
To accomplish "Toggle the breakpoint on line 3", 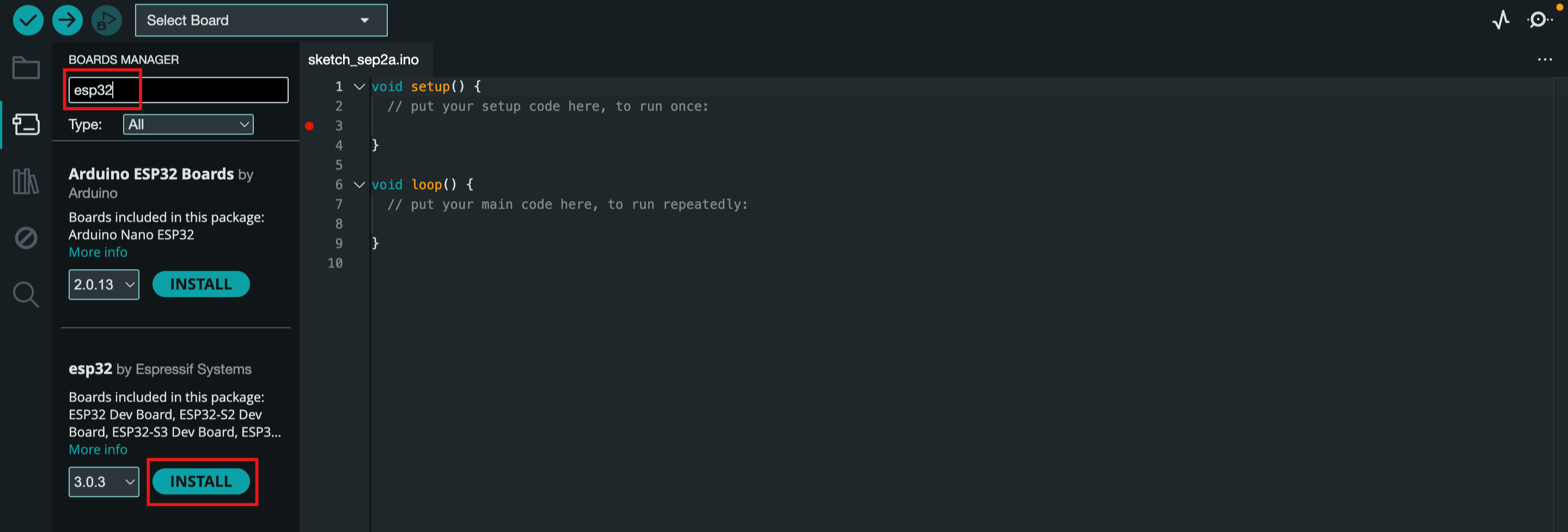I will 309,126.
